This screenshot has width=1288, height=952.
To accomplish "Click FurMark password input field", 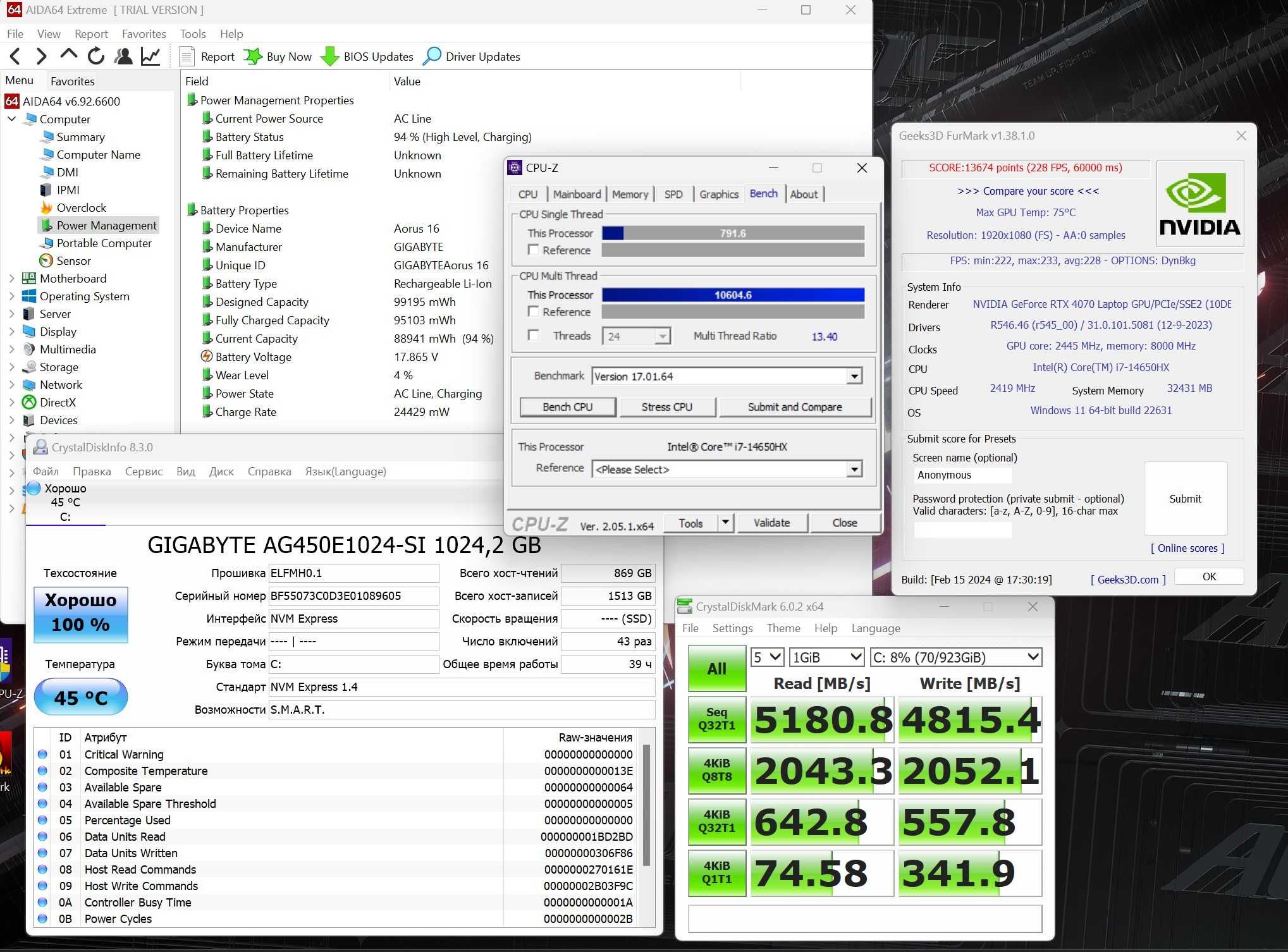I will point(962,530).
